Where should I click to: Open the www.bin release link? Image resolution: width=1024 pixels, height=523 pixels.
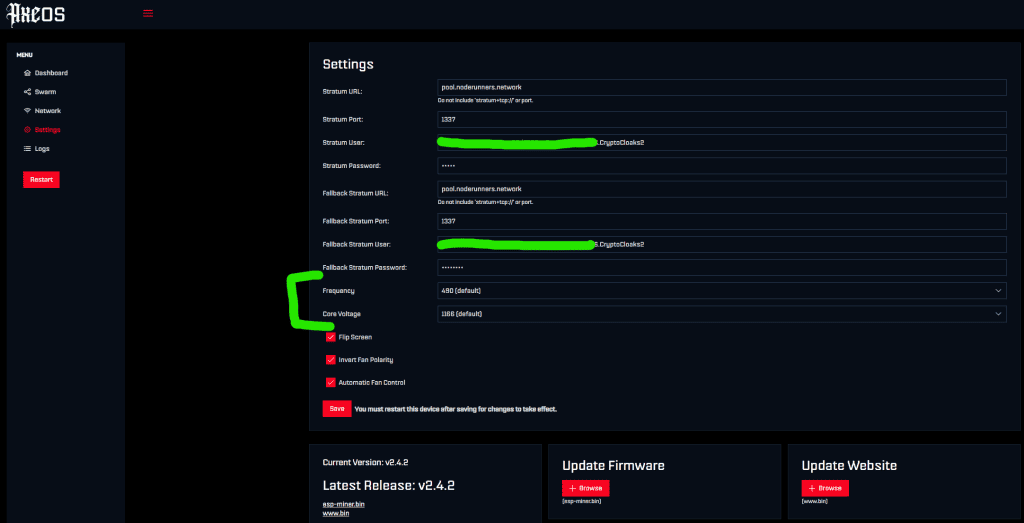[x=336, y=514]
